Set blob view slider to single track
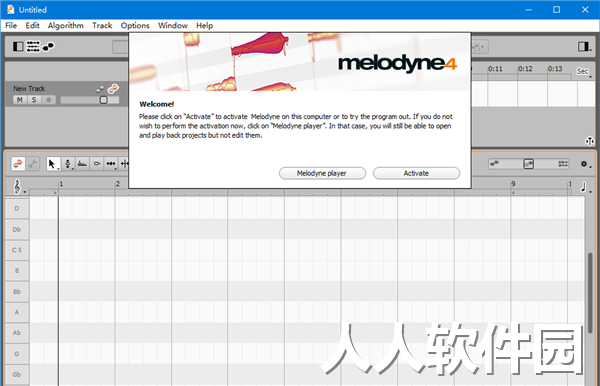 [494, 164]
